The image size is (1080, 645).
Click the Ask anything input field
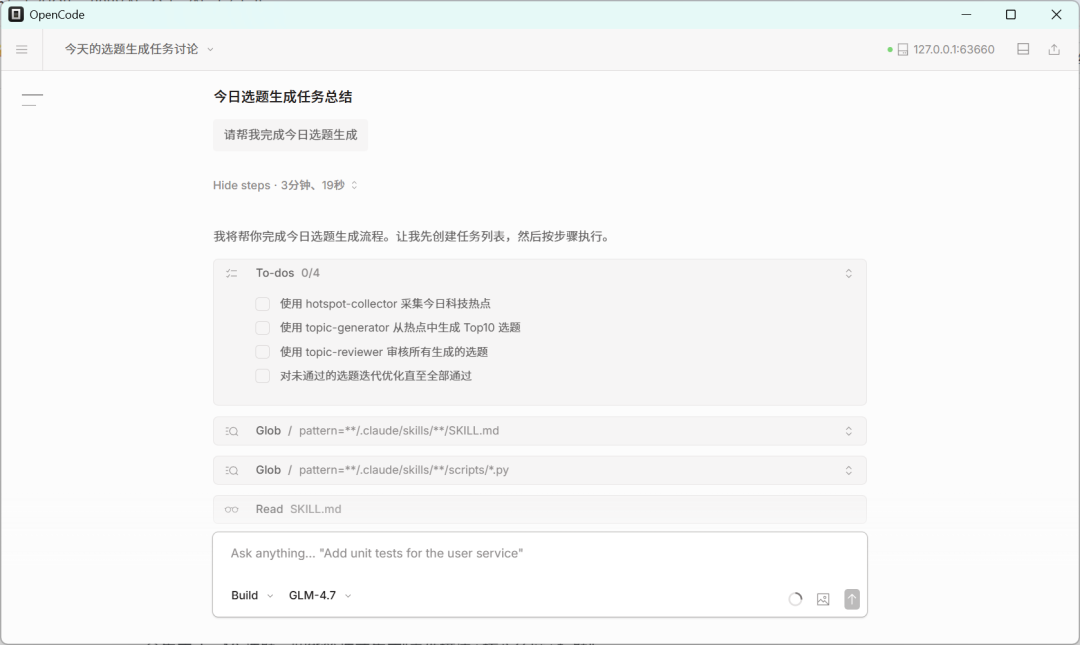(x=450, y=553)
